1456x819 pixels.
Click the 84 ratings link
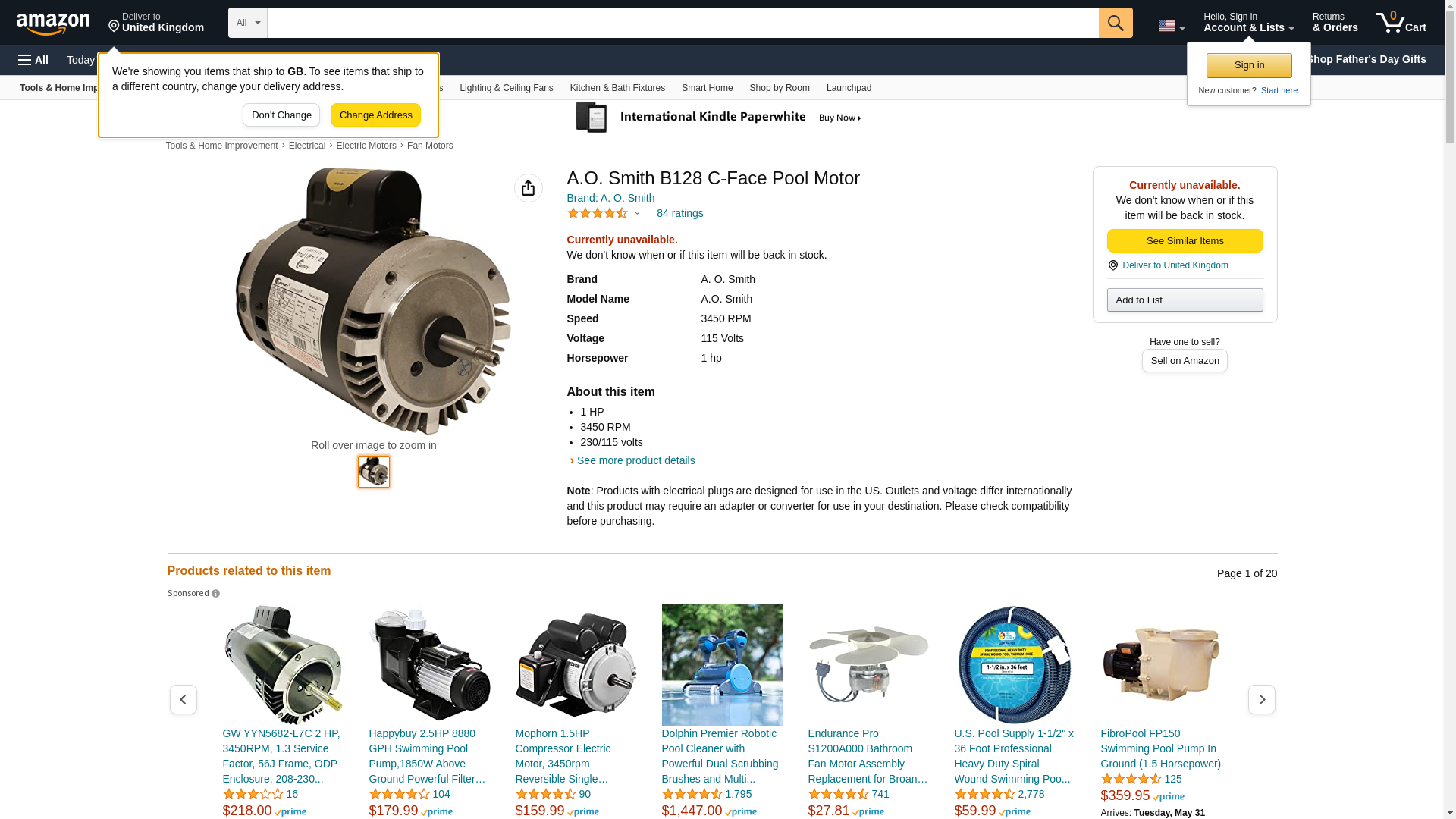pos(679,213)
